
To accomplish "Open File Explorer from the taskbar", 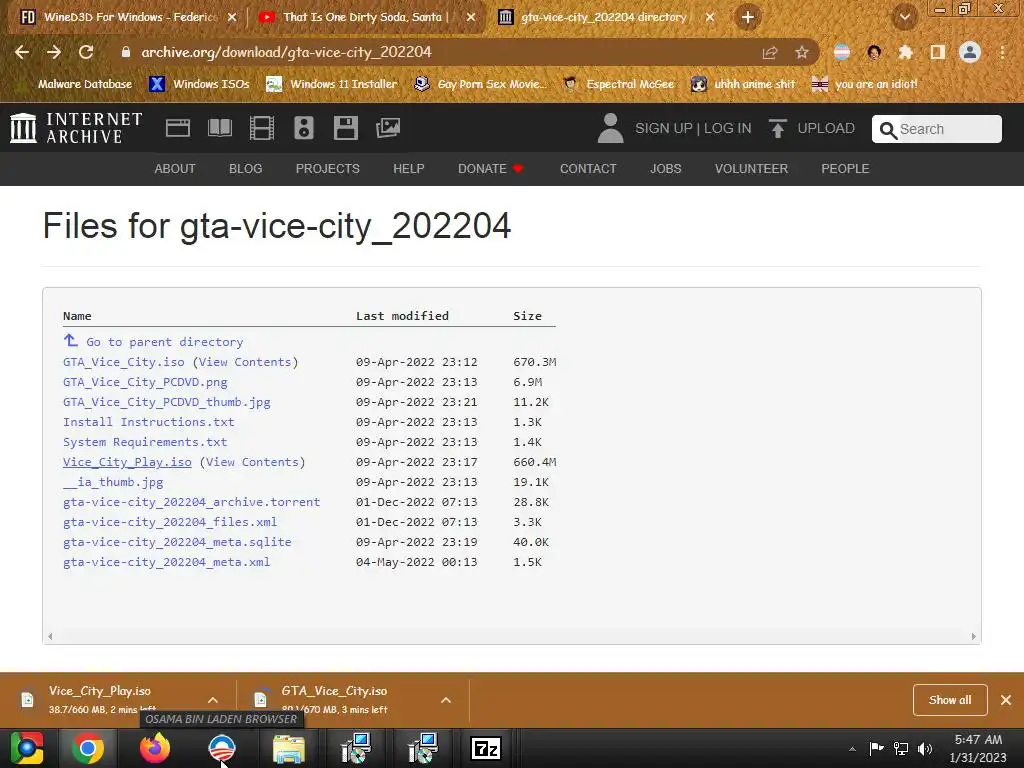I will coord(288,749).
